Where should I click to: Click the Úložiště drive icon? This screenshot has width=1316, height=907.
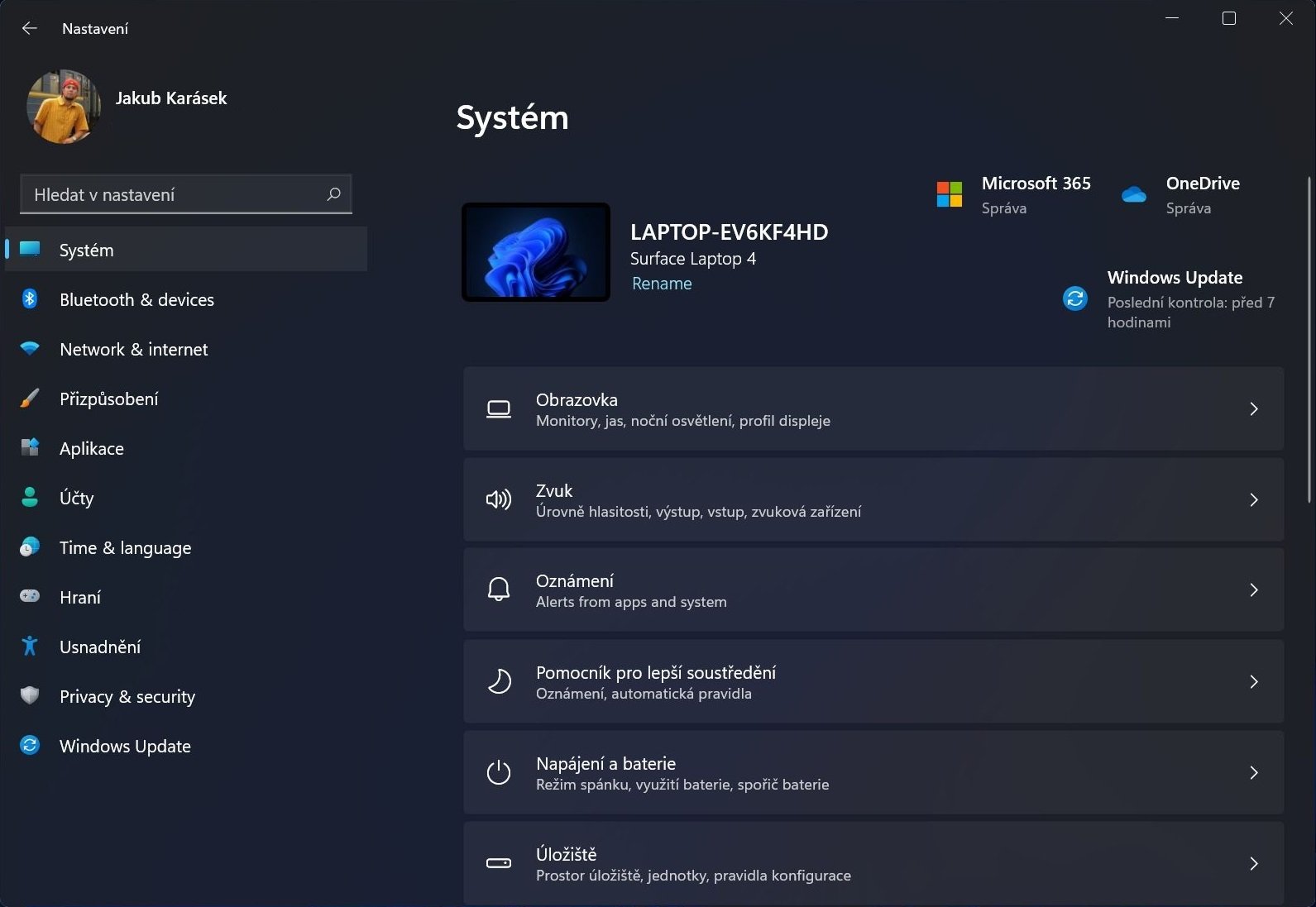click(499, 863)
